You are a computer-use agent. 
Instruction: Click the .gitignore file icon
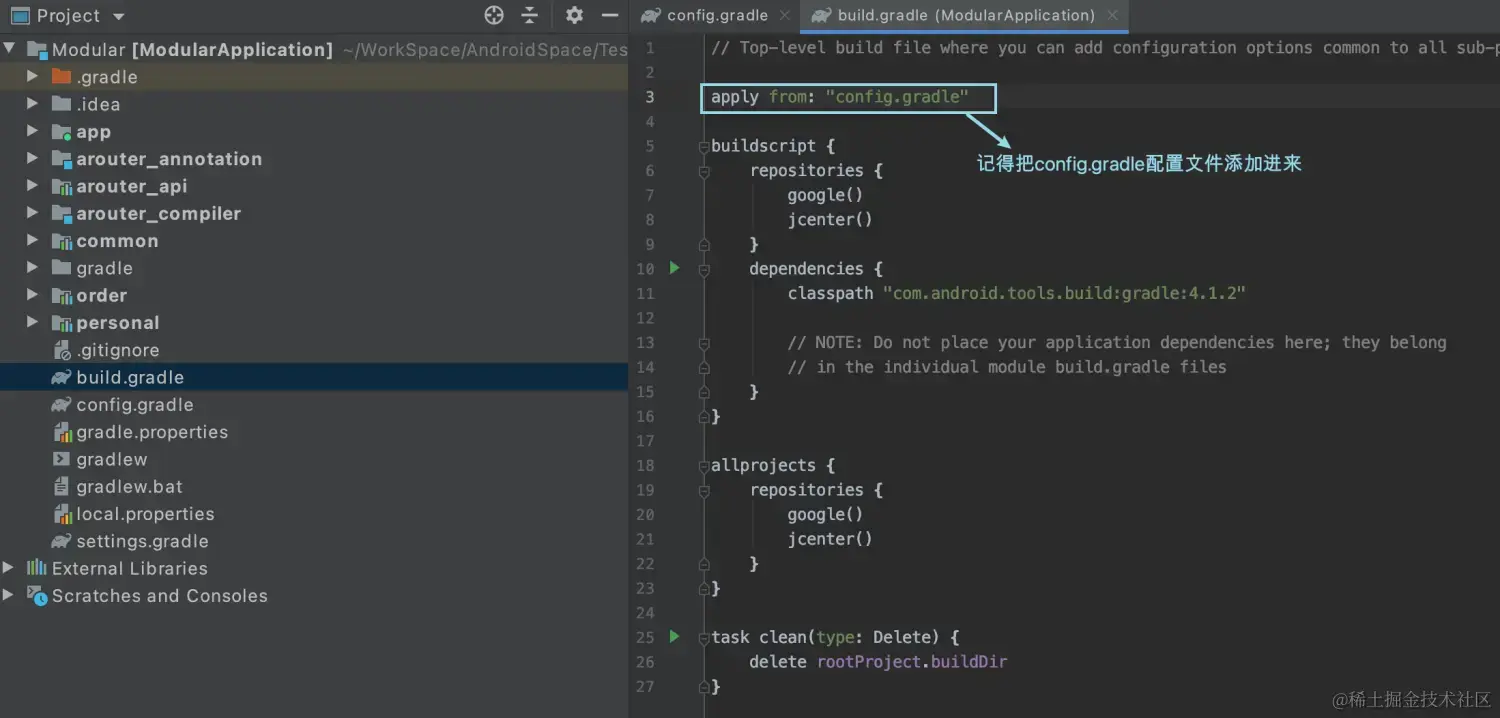pos(61,350)
